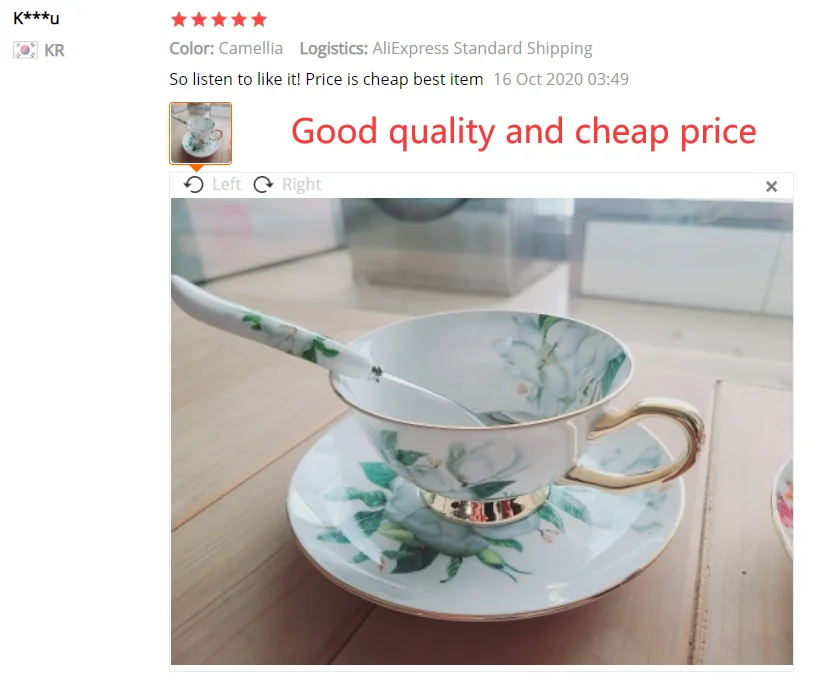Rotate the photo left using the counterclockwise icon
The height and width of the screenshot is (685, 819).
pyautogui.click(x=194, y=184)
